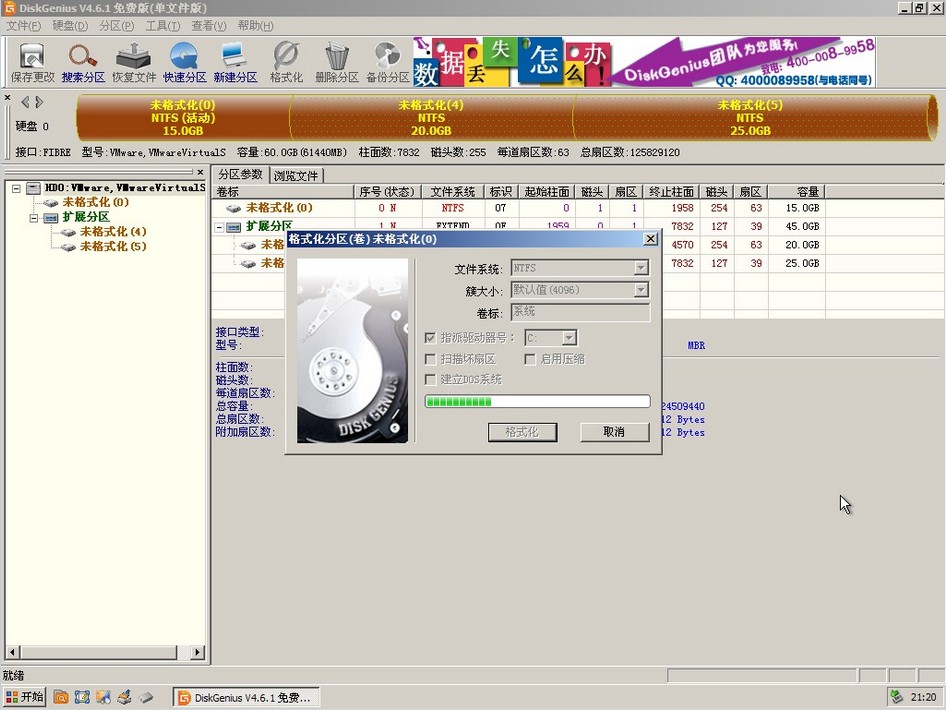Click the 新建分区 new partition icon

coord(234,62)
